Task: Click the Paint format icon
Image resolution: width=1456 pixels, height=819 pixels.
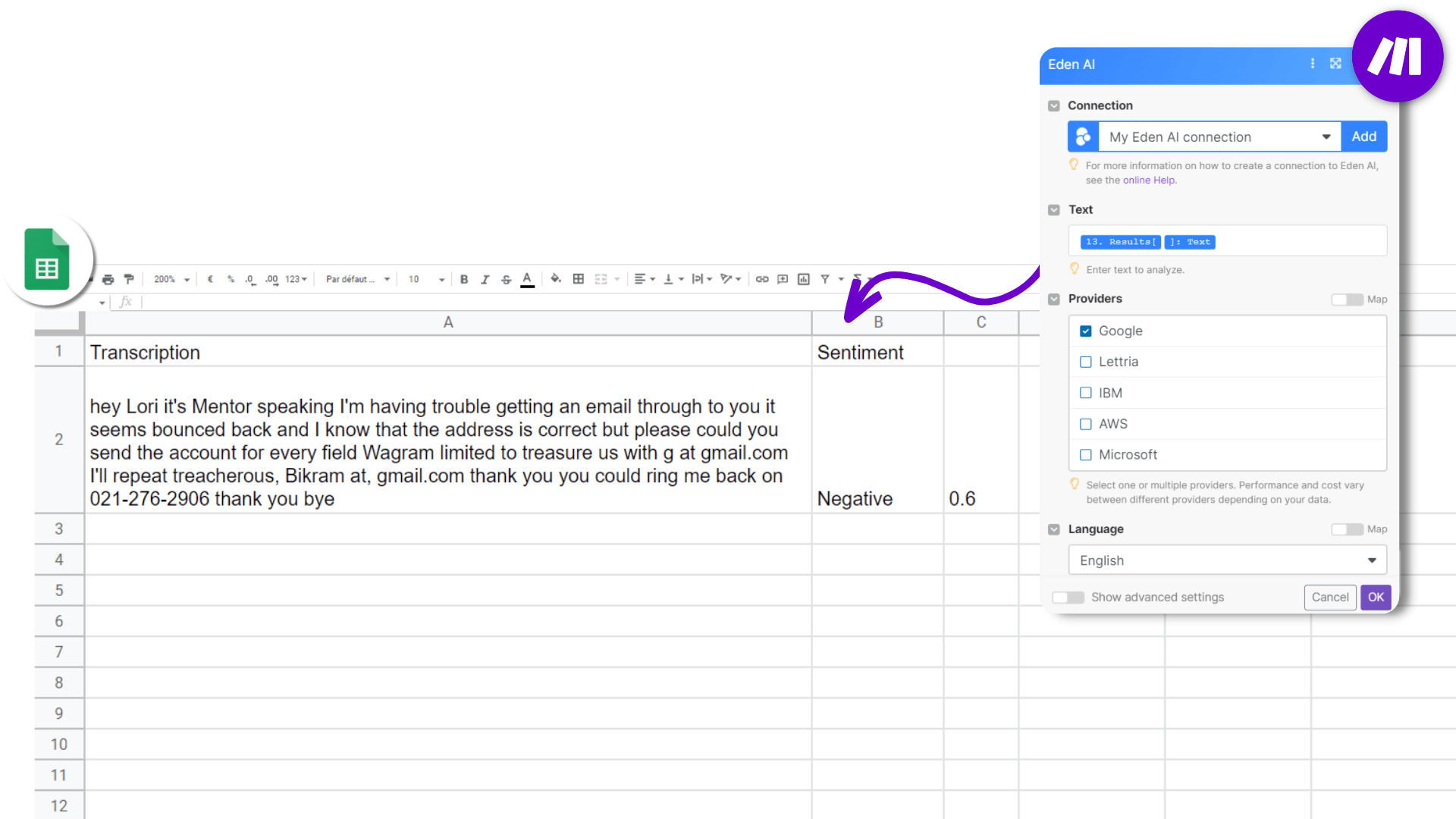Action: pyautogui.click(x=129, y=279)
